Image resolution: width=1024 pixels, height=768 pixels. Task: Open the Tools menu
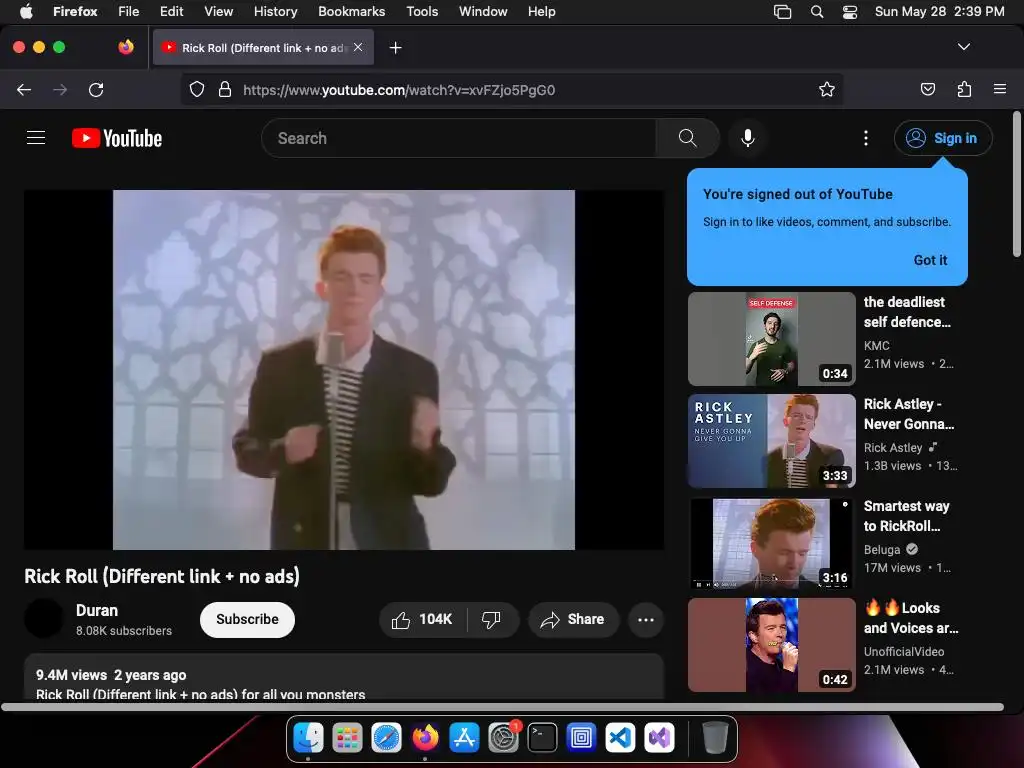(422, 12)
